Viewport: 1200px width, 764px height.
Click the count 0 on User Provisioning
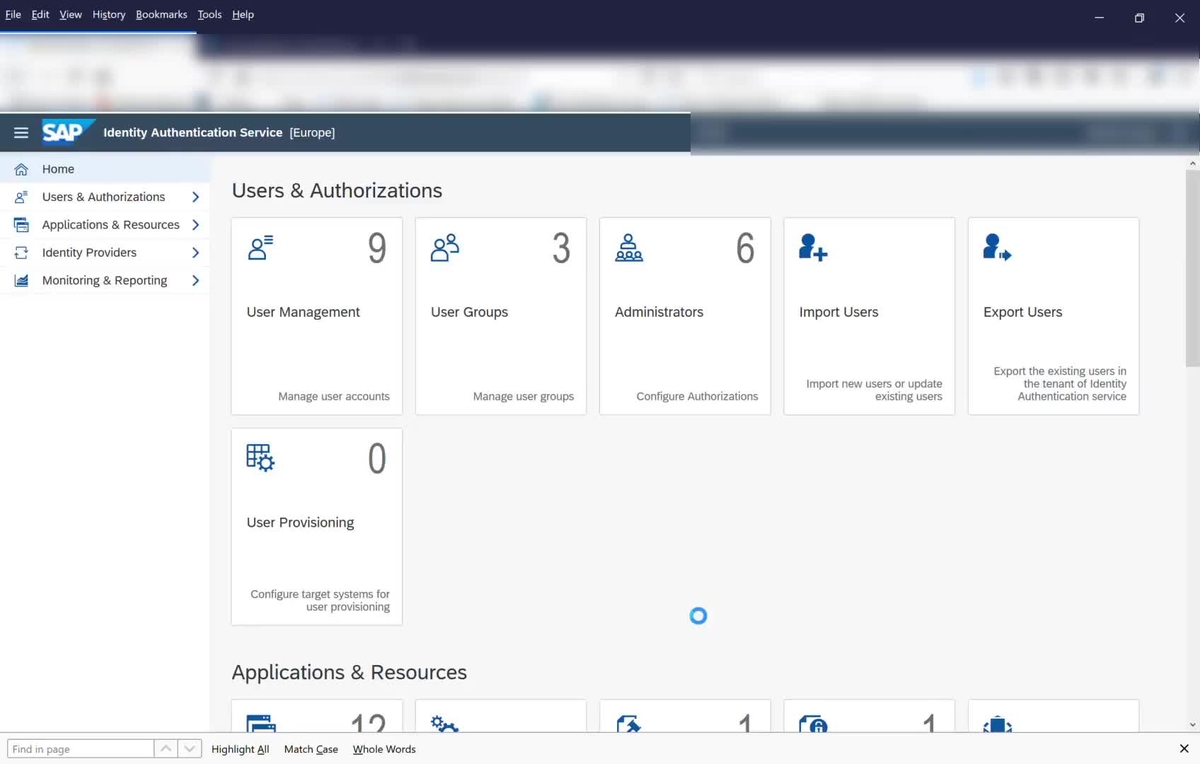pyautogui.click(x=377, y=458)
